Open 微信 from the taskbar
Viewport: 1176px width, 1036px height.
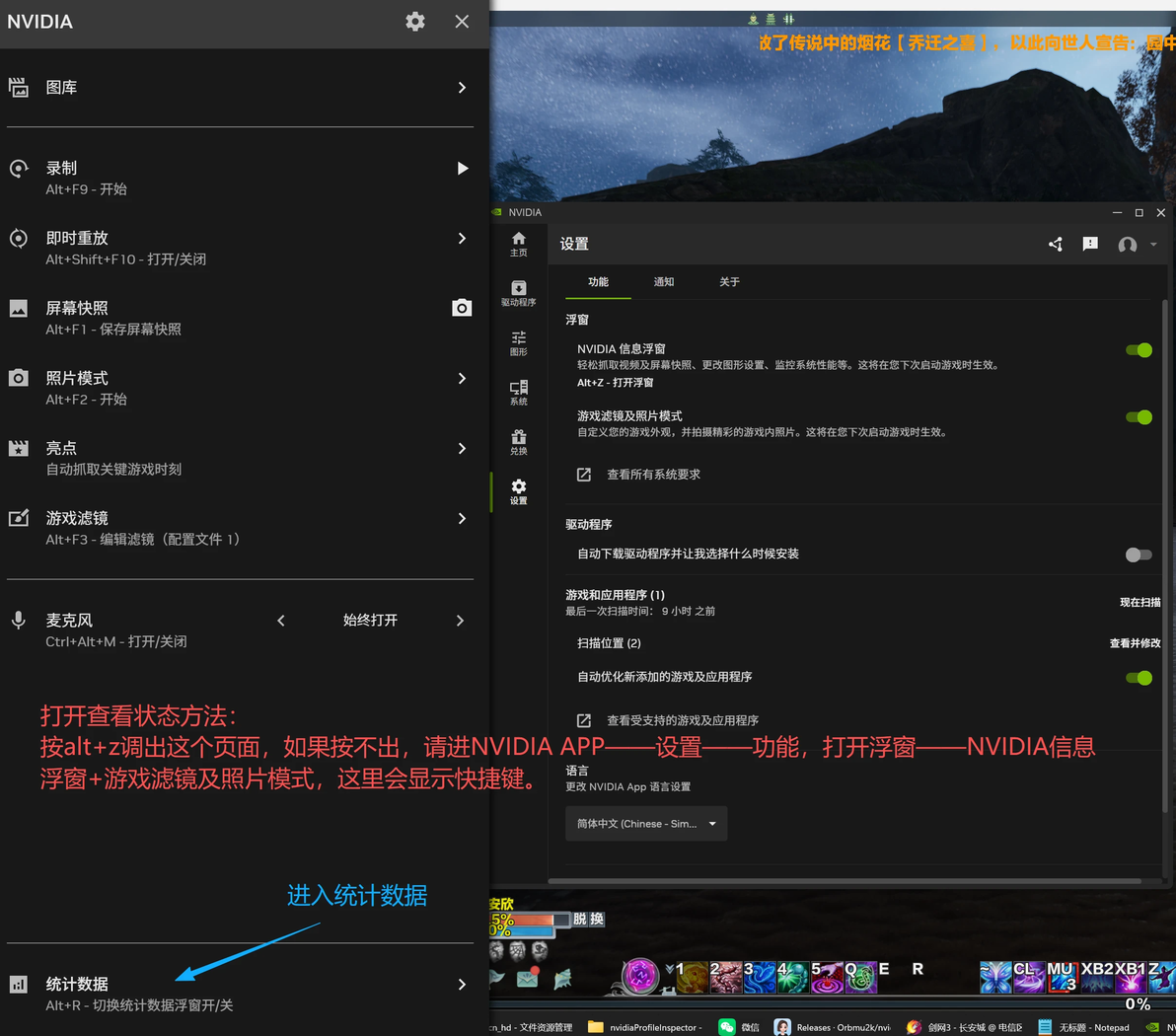tap(740, 1027)
